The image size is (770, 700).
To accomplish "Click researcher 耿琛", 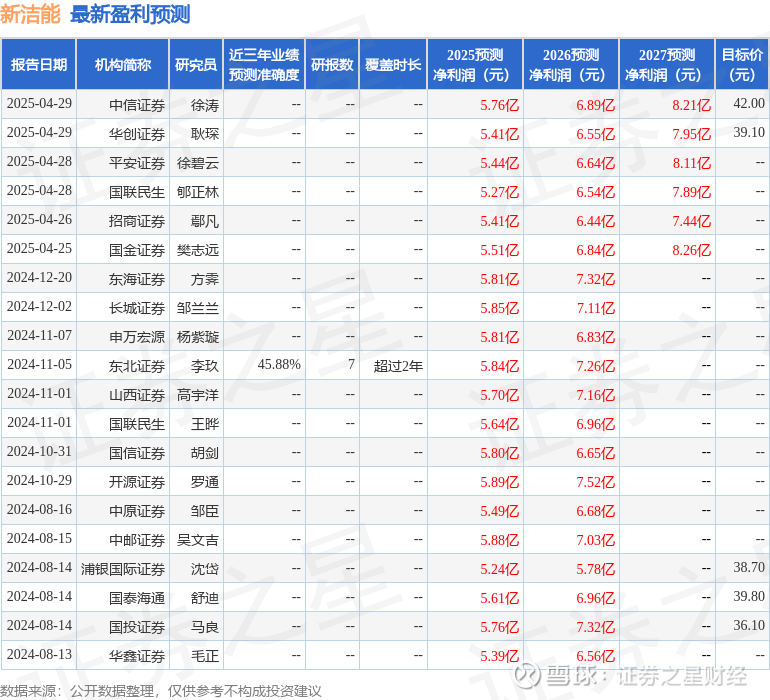I will [x=205, y=134].
